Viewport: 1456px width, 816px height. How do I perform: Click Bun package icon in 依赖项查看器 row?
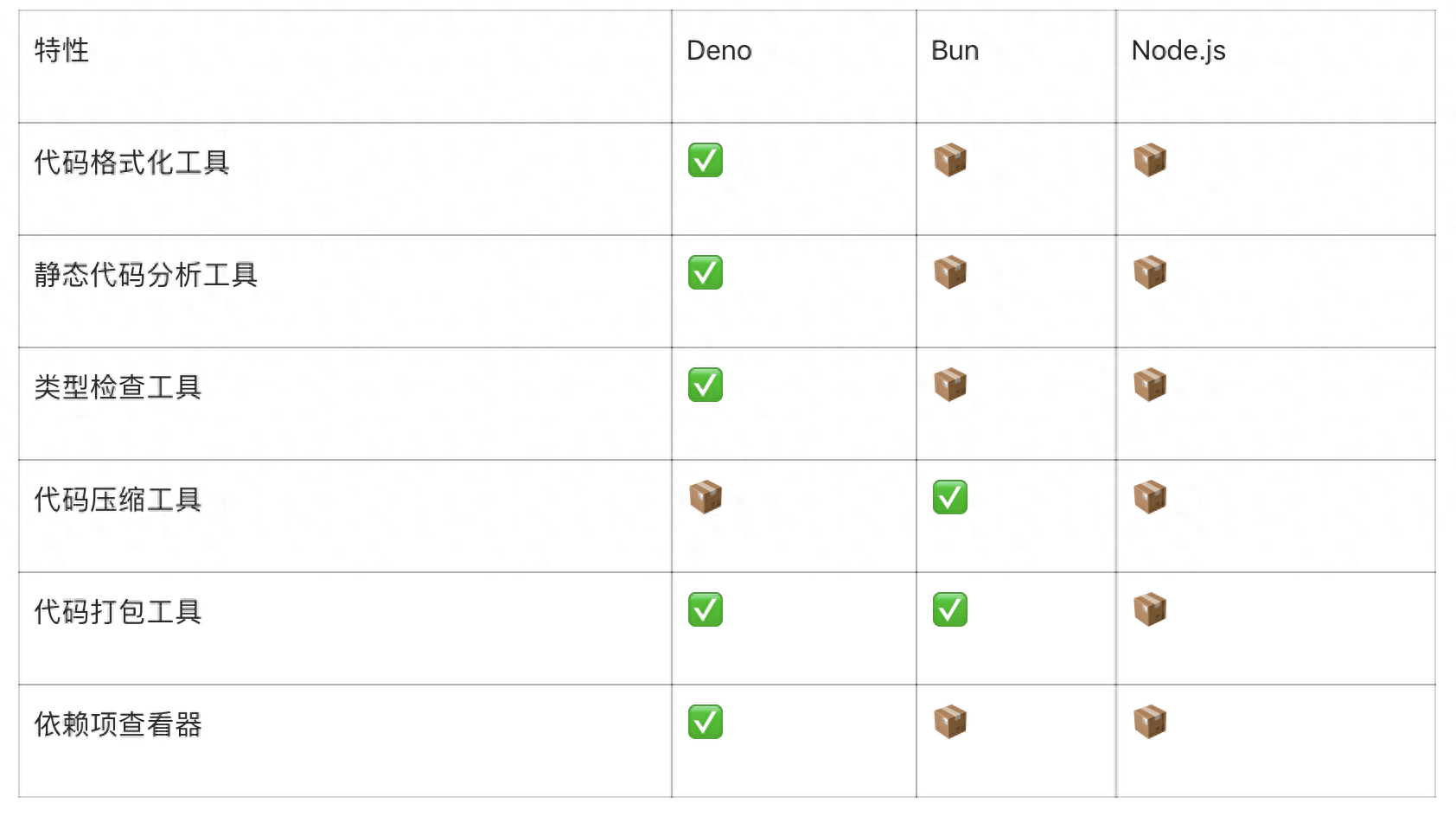pos(950,722)
